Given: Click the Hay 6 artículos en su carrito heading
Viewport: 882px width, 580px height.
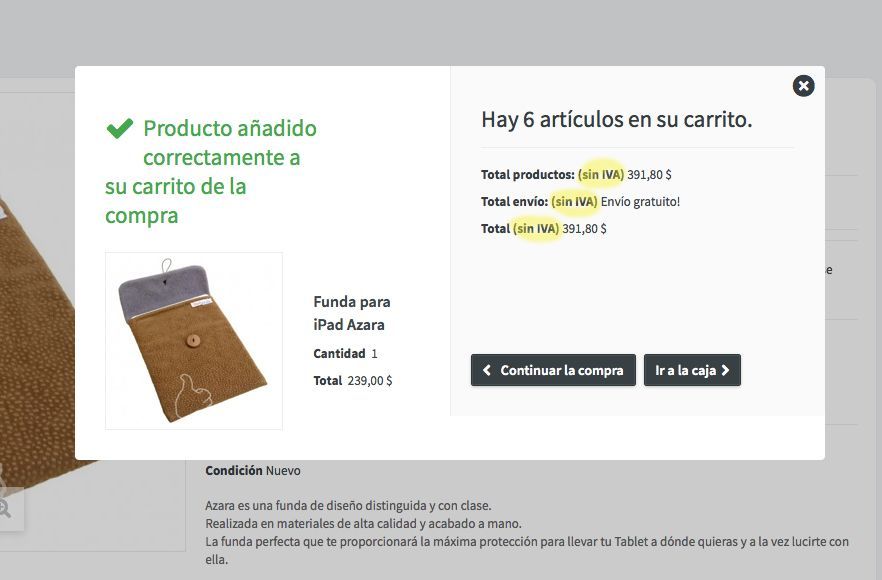Looking at the screenshot, I should tap(616, 119).
